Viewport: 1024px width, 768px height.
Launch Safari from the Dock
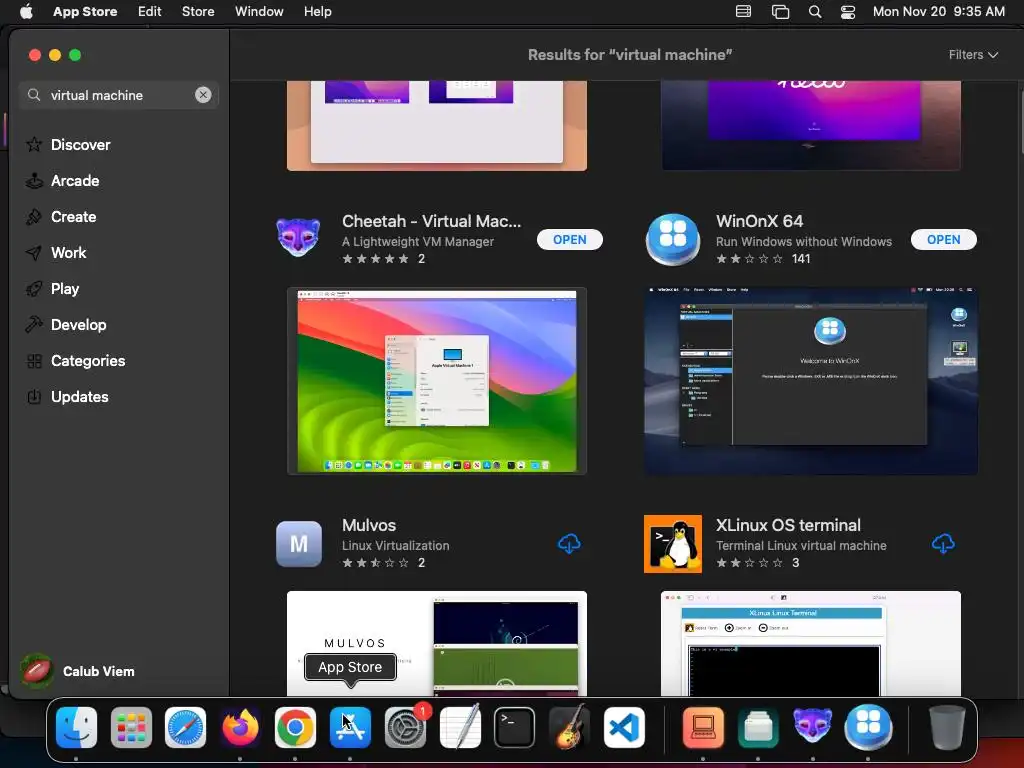coord(185,727)
